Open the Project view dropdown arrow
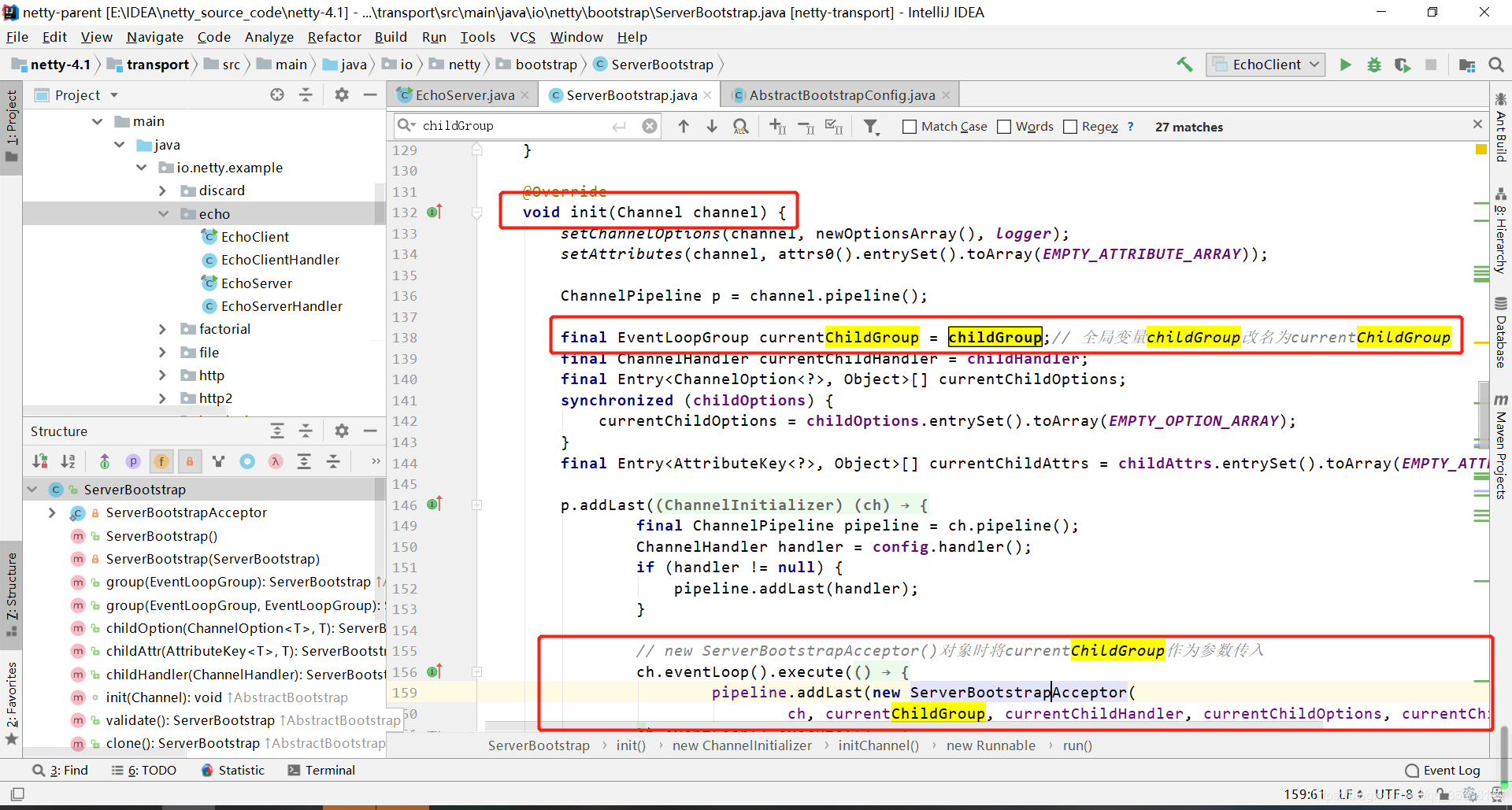1512x810 pixels. 114,95
